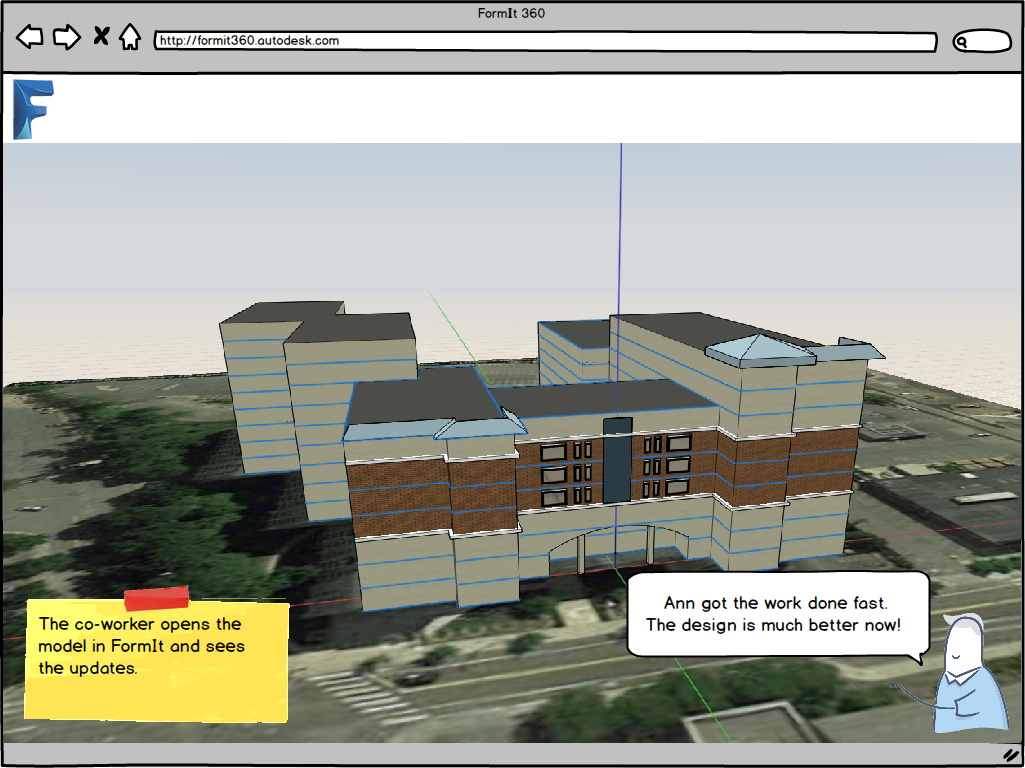This screenshot has width=1025, height=768.
Task: Click the back navigation arrow
Action: point(31,37)
